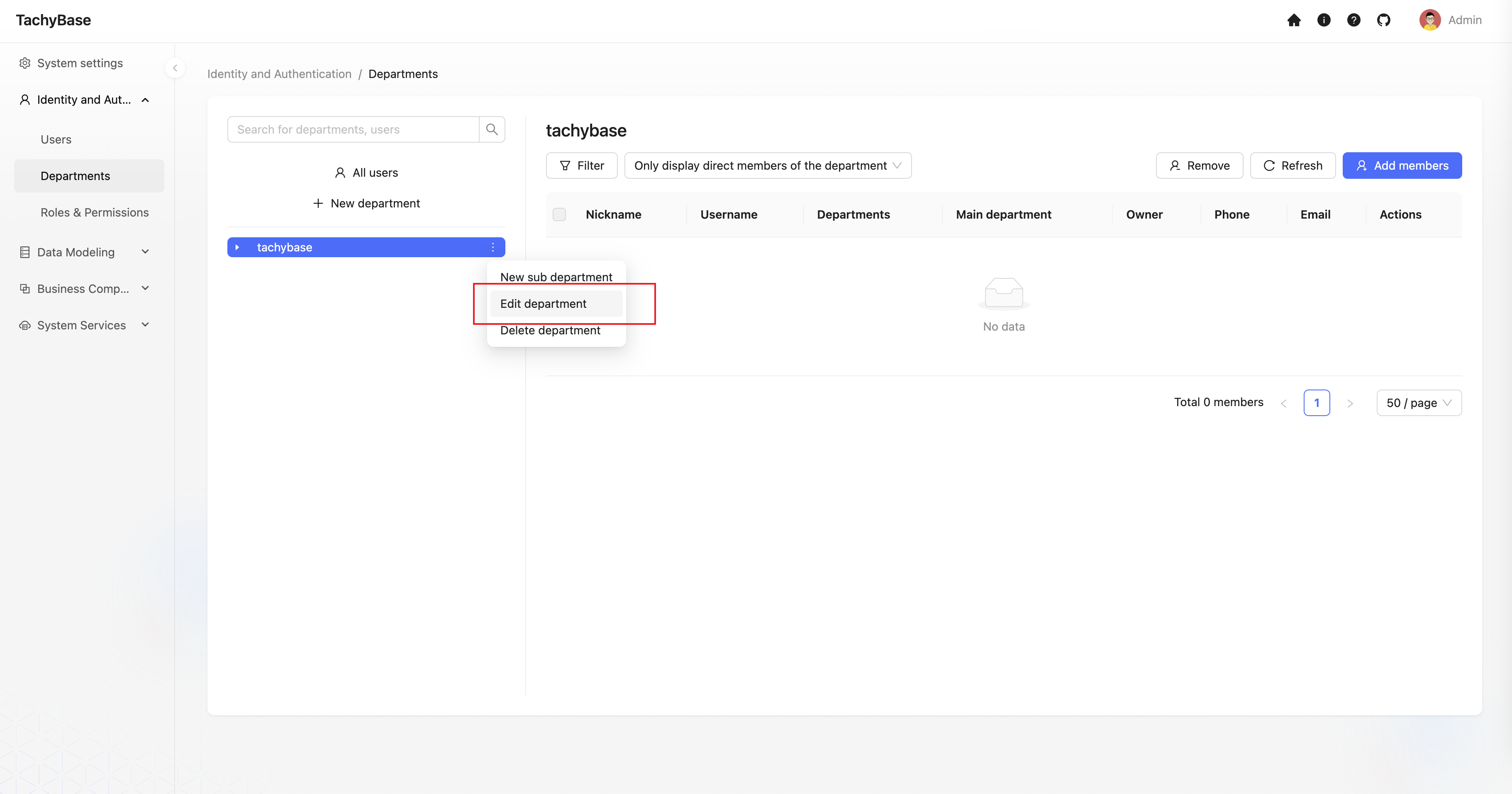Image resolution: width=1512 pixels, height=794 pixels.
Task: Expand the Business Components chevron
Action: (146, 288)
